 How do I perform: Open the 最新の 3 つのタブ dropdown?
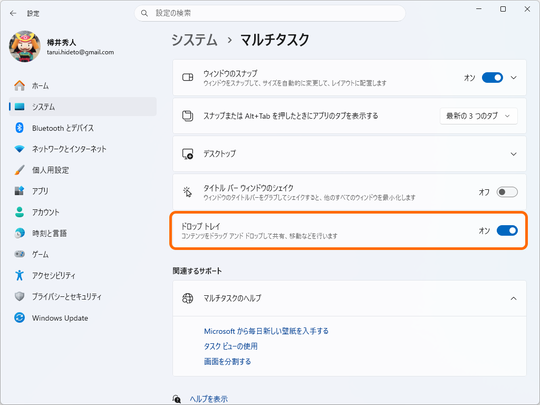pyautogui.click(x=478, y=116)
